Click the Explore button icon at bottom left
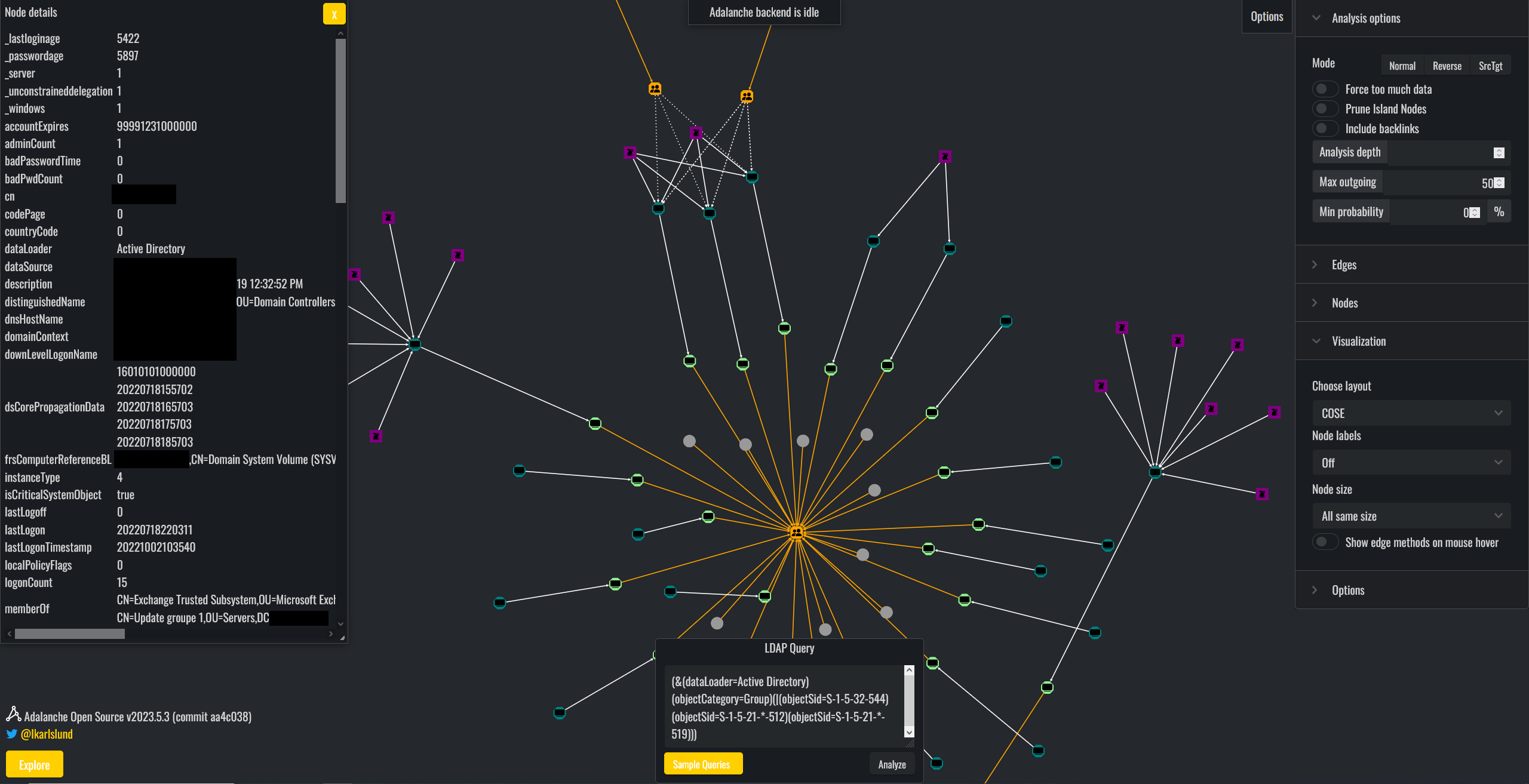This screenshot has height=784, width=1529. [x=35, y=764]
